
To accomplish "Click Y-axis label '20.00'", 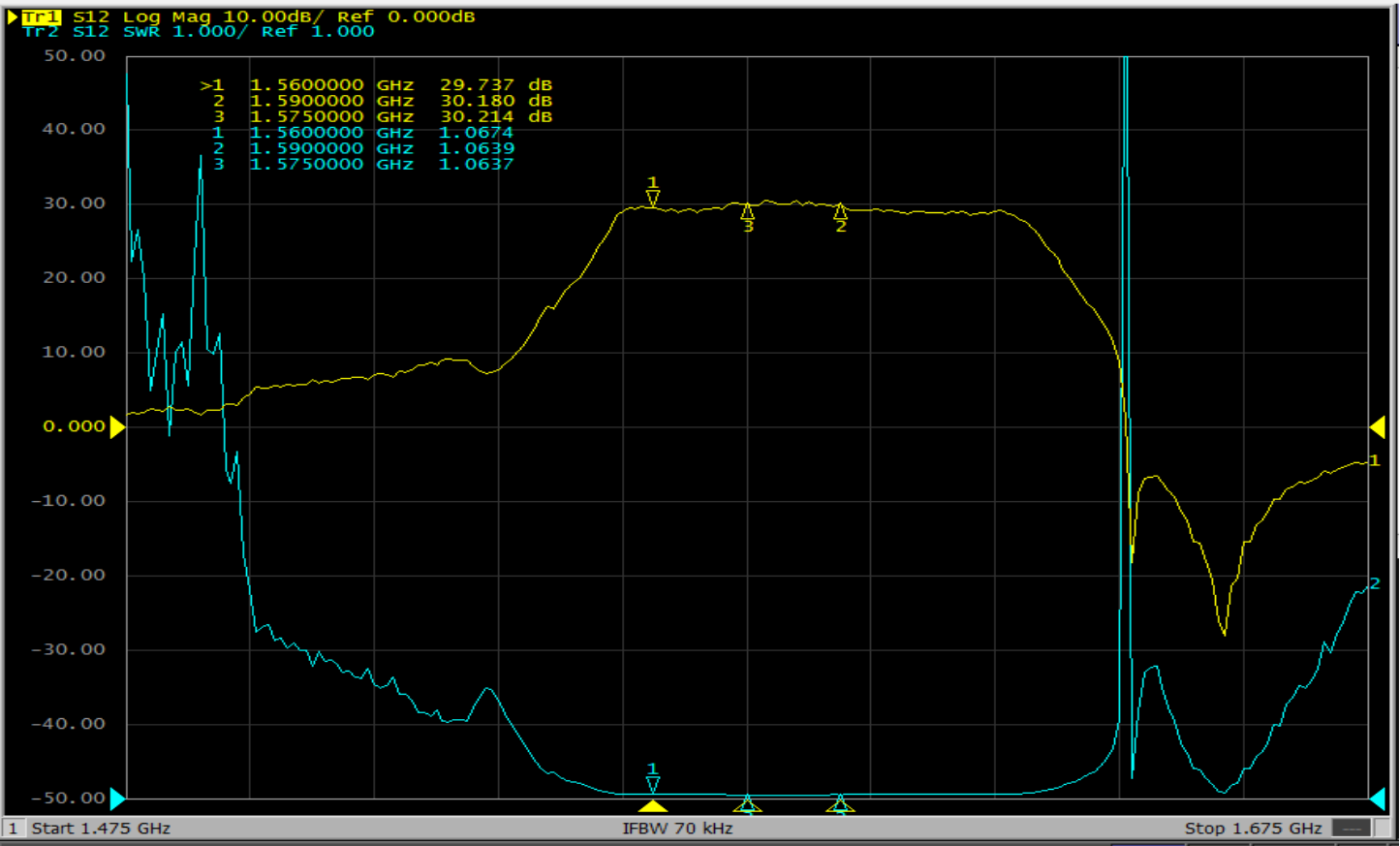I will [x=75, y=277].
